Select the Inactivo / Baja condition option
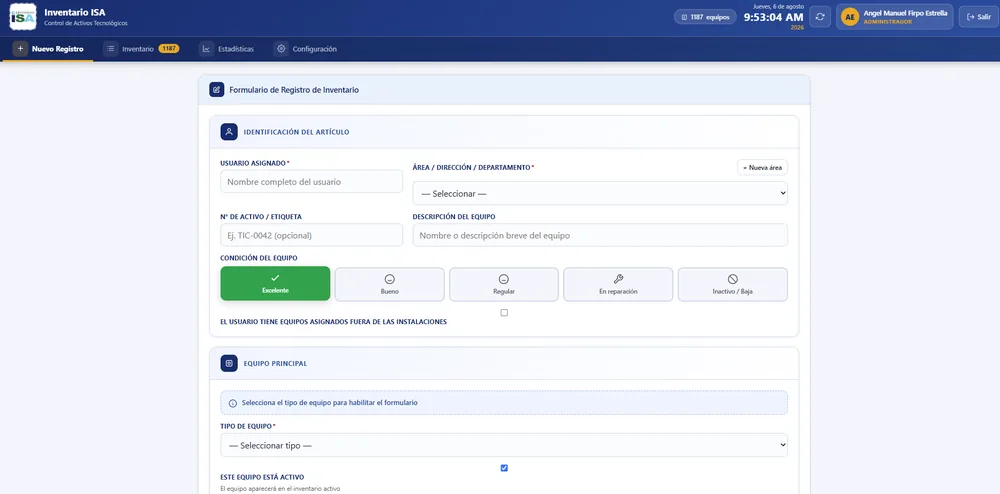 [x=733, y=284]
